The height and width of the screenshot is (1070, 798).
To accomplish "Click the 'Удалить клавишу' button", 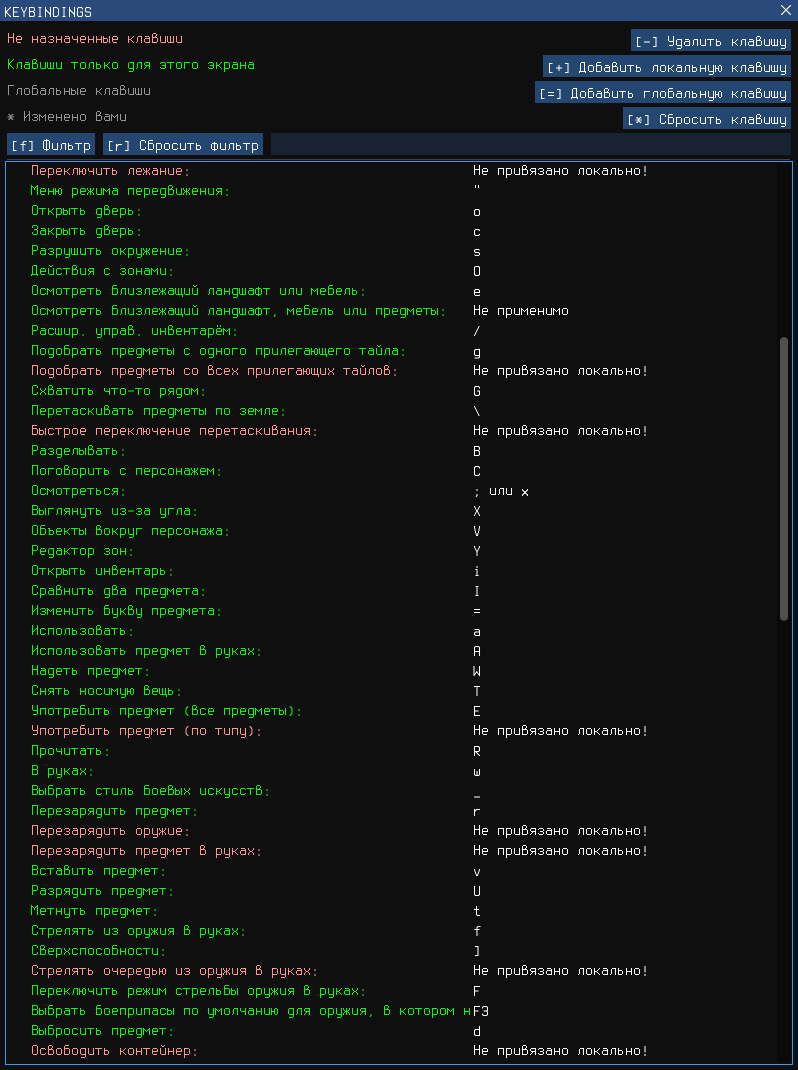I will (x=711, y=41).
